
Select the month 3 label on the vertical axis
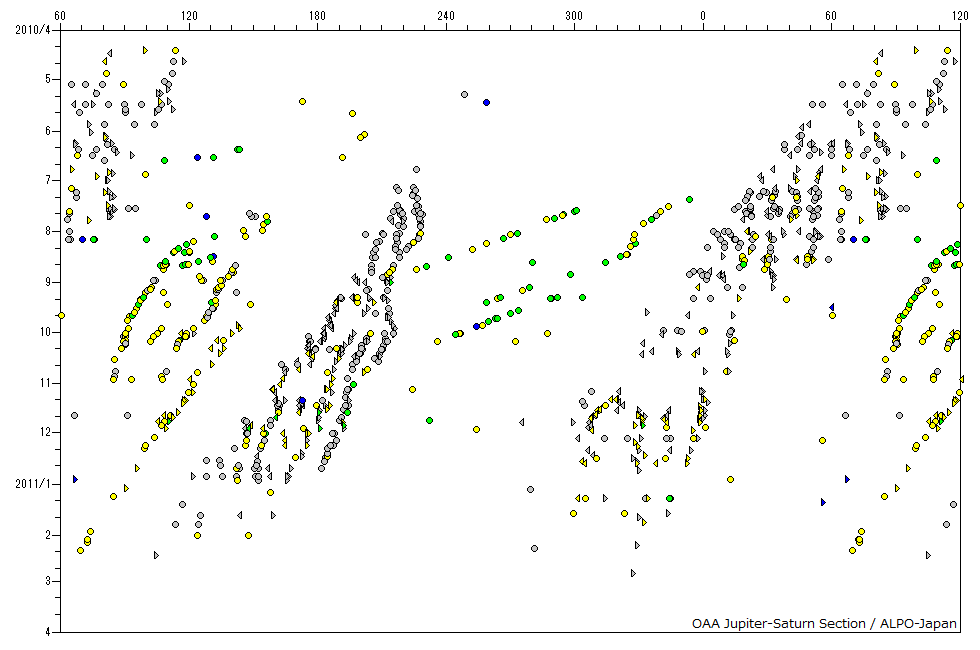(x=48, y=581)
